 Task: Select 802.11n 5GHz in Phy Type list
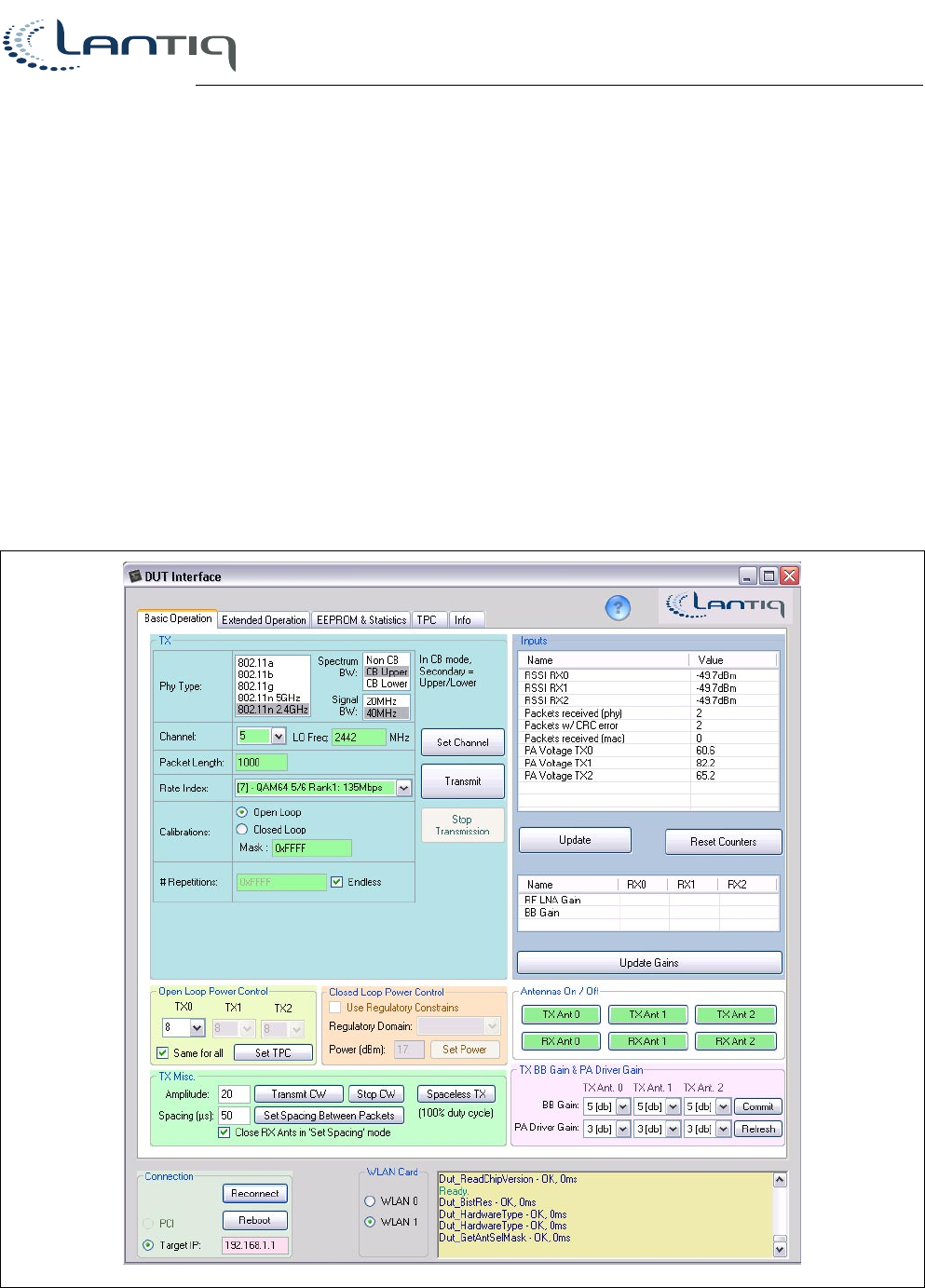(272, 698)
